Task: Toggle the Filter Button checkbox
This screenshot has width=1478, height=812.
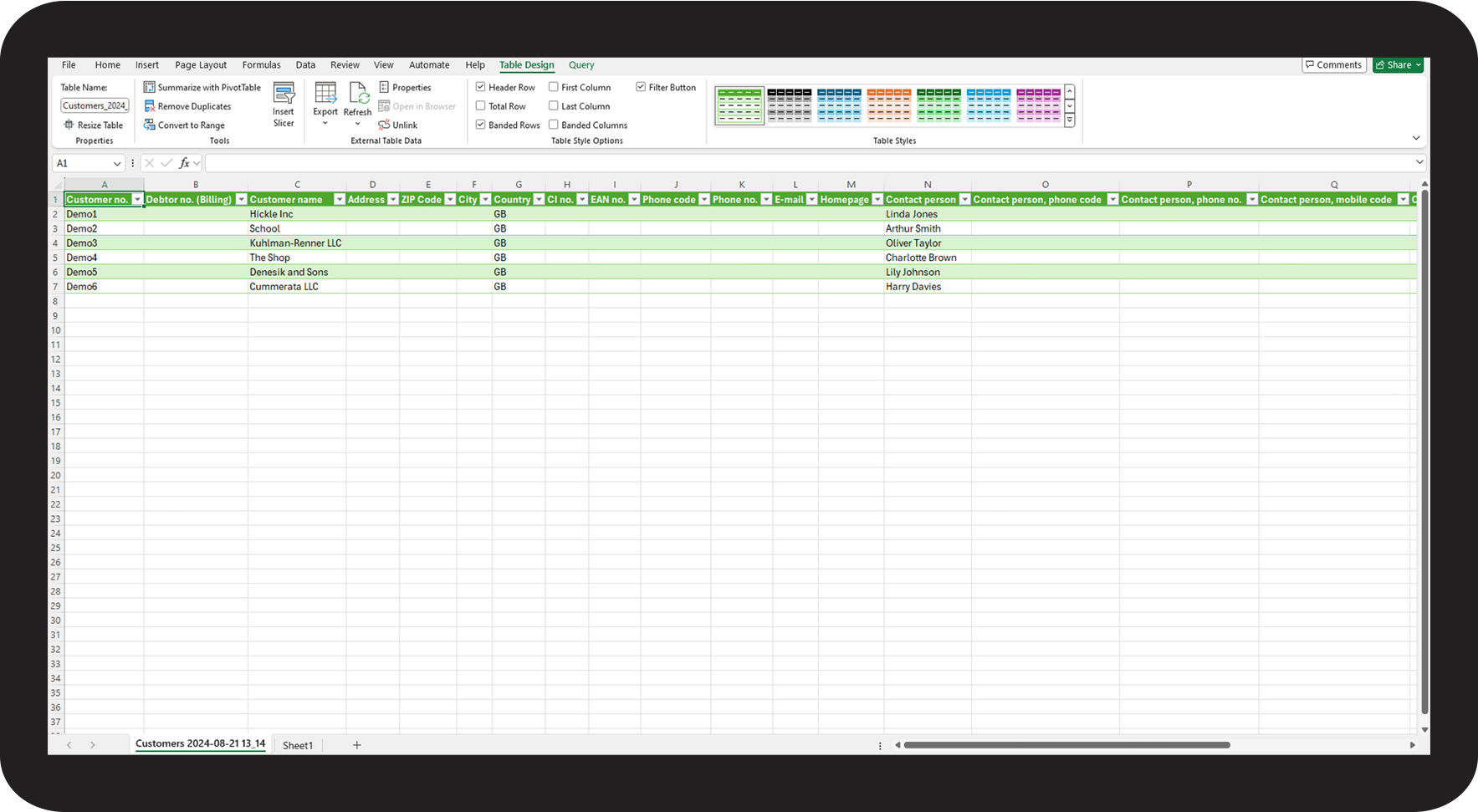Action: (641, 87)
